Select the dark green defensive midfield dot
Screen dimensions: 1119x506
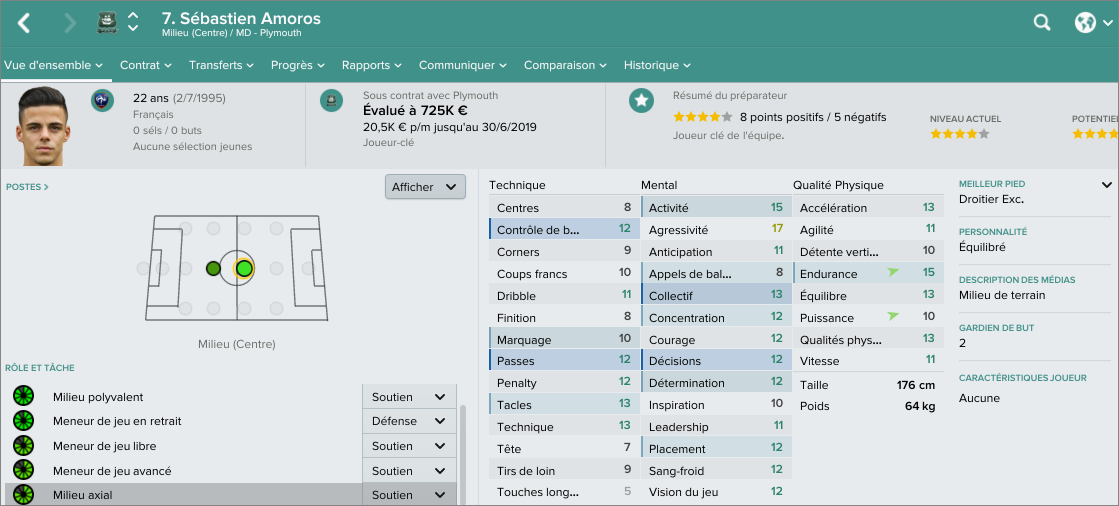tap(213, 268)
